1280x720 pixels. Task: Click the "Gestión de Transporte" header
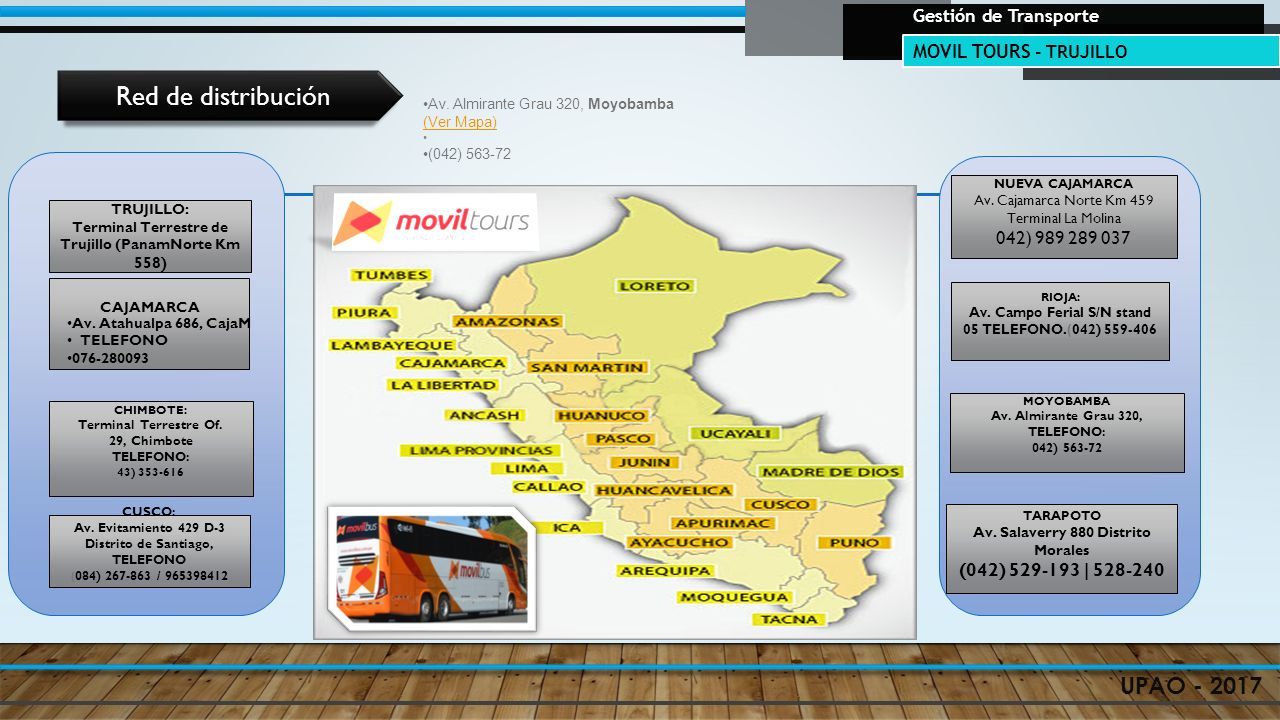click(1005, 16)
